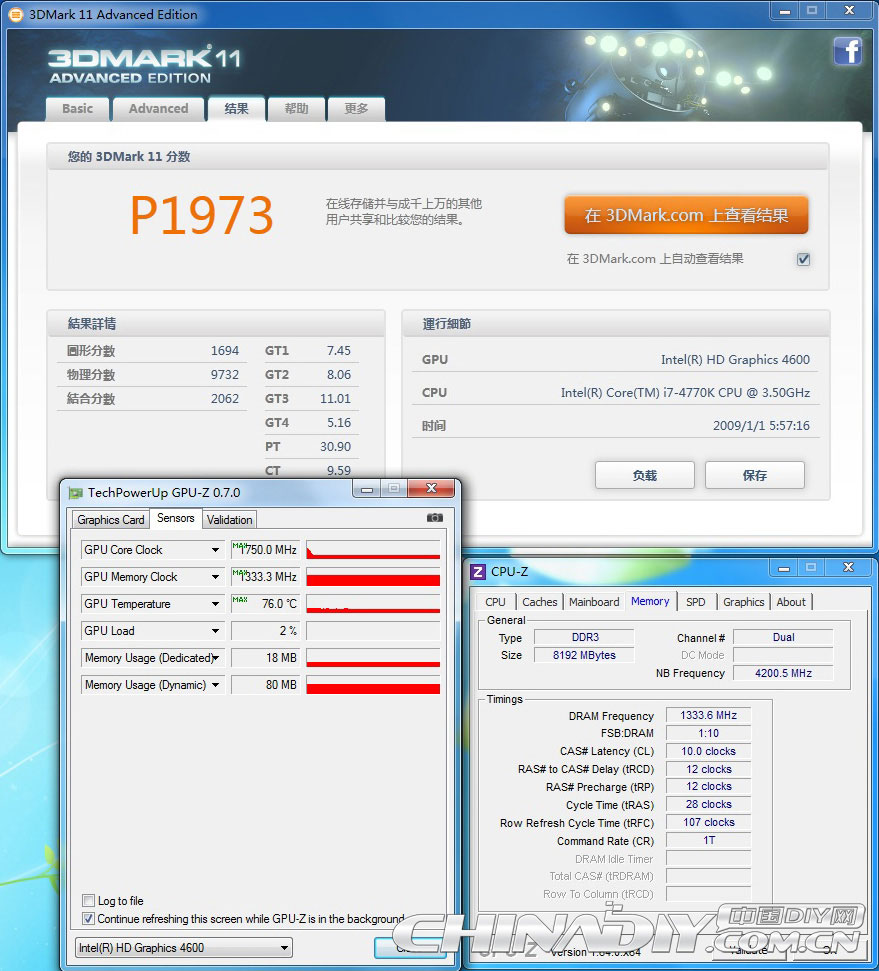This screenshot has height=971, width=879.
Task: Switch to GPU-Z Graphics Card tab
Action: tap(111, 520)
